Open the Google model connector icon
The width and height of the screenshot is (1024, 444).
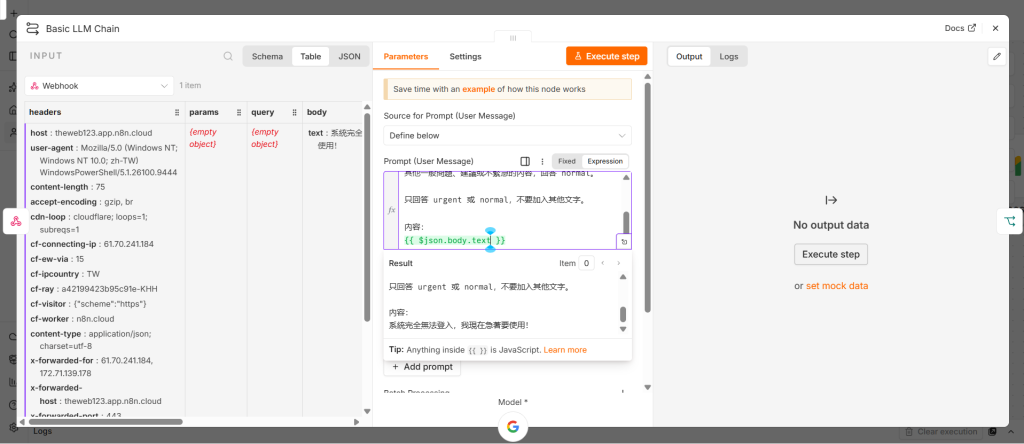click(x=513, y=427)
